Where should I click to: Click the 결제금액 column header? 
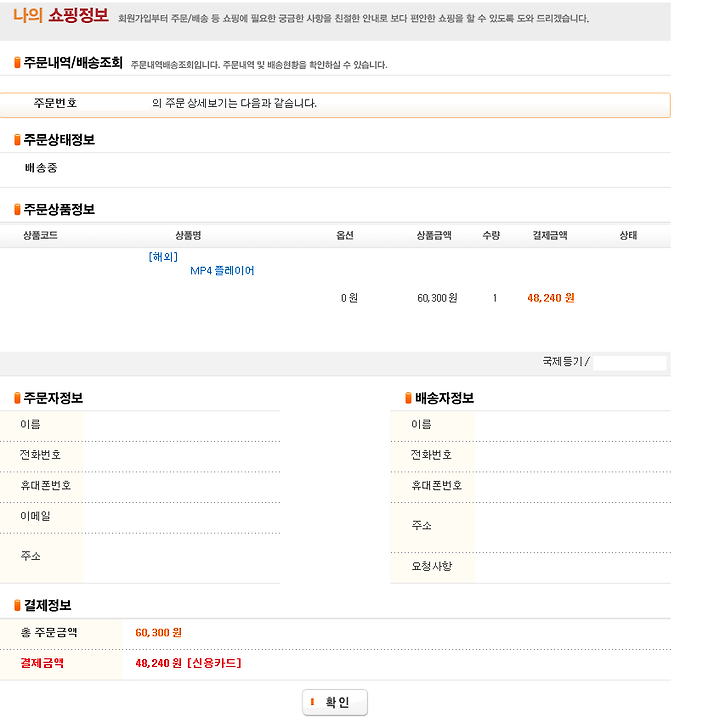click(550, 236)
